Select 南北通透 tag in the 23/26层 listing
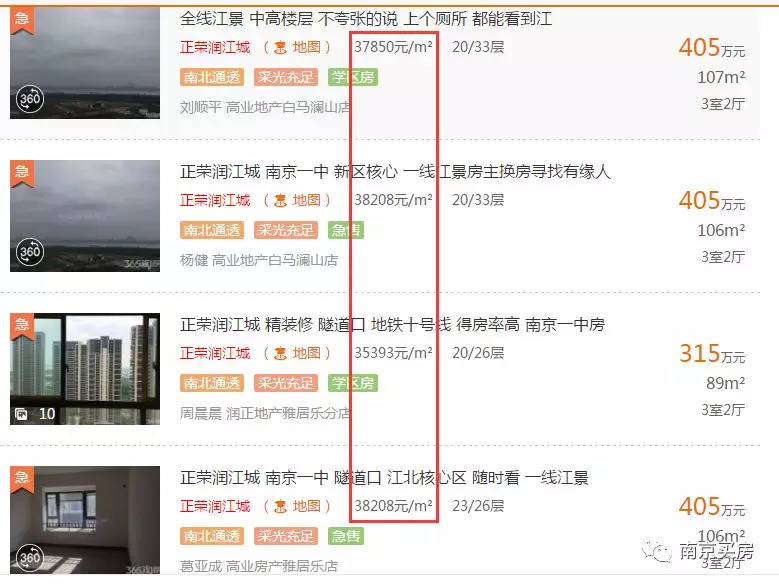 pos(212,536)
